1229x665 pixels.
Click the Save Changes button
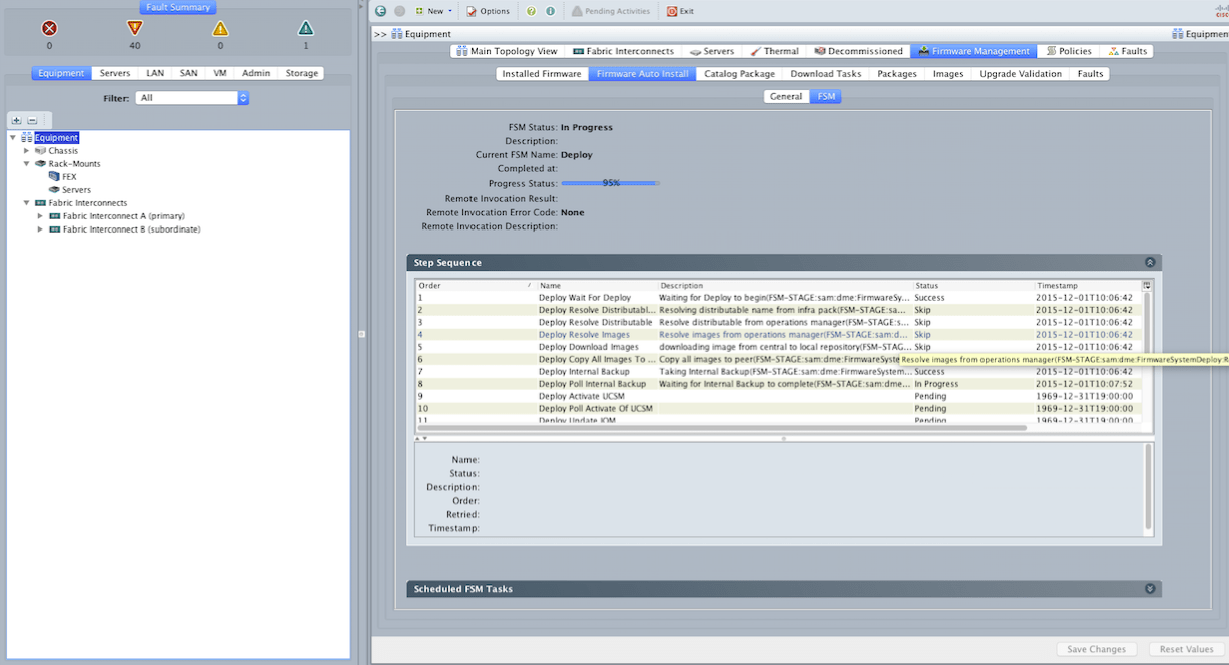point(1096,648)
